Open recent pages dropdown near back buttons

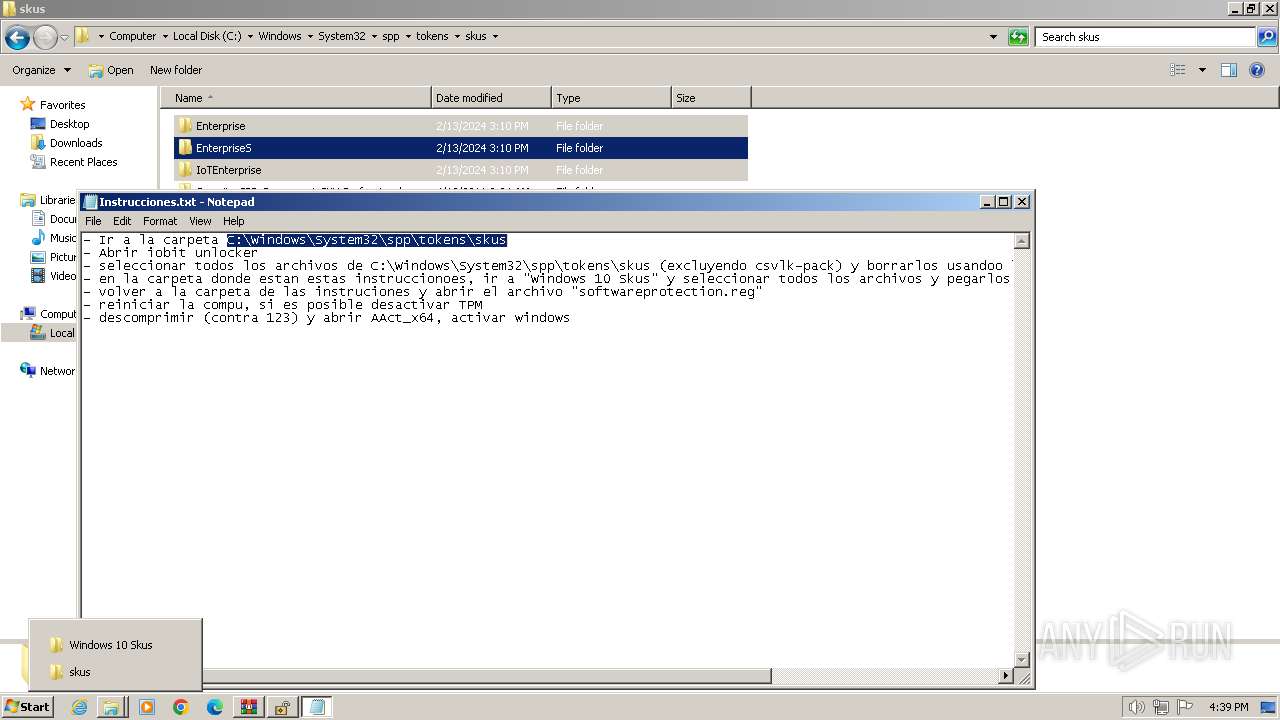(x=65, y=38)
